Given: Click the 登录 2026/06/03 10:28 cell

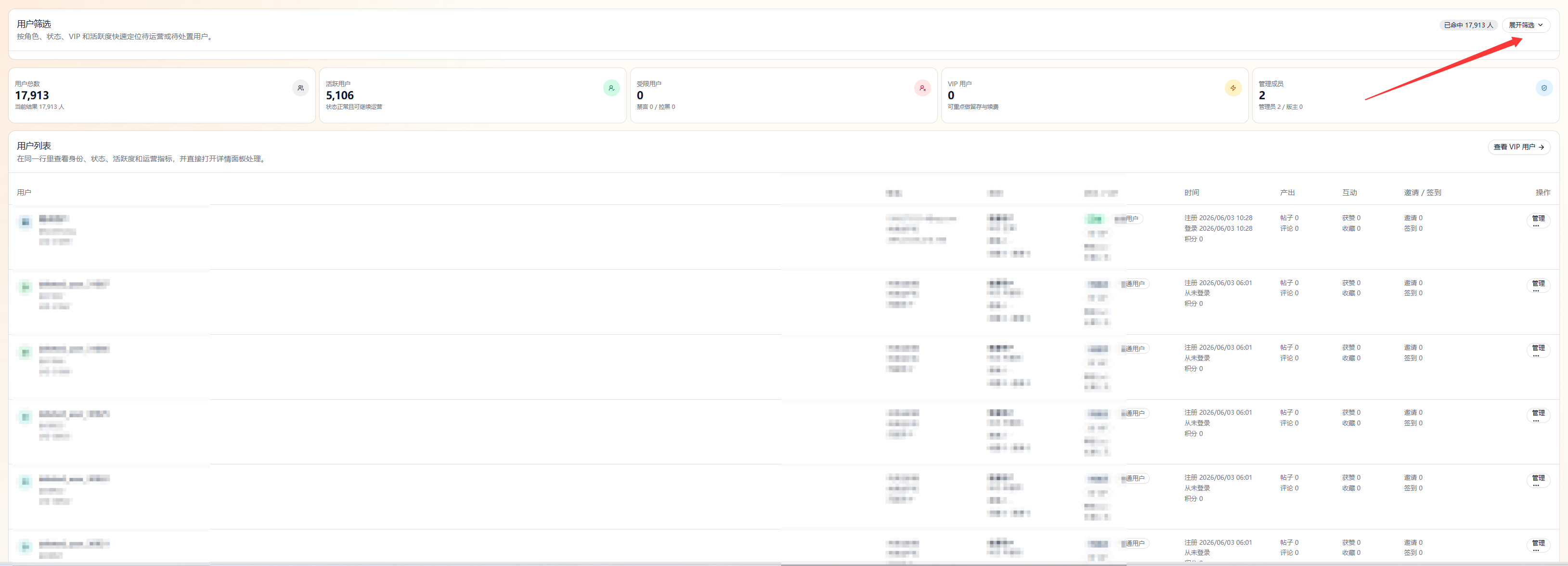Looking at the screenshot, I should pos(1218,228).
